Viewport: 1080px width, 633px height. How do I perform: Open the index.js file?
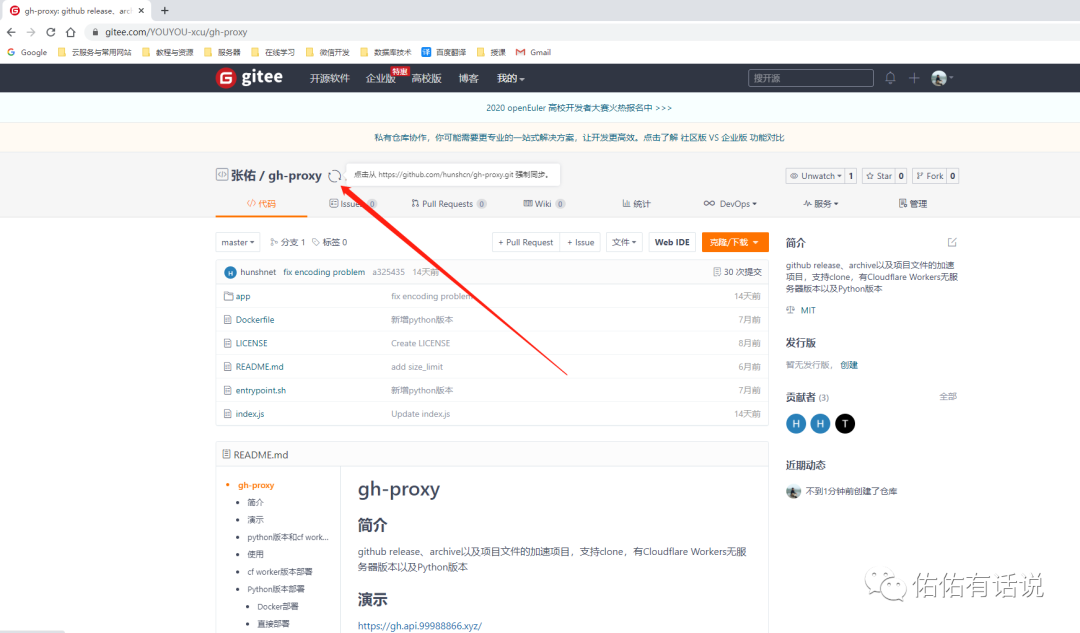249,414
